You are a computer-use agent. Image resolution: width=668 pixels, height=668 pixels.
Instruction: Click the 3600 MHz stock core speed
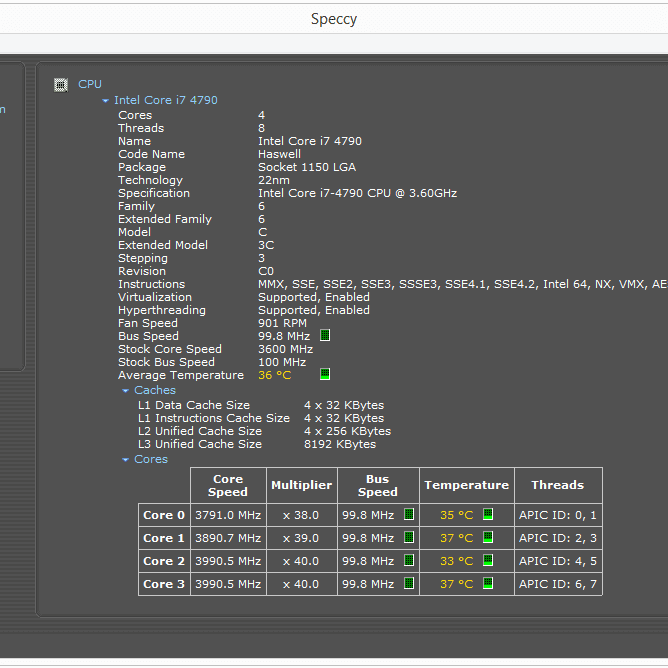tap(285, 349)
